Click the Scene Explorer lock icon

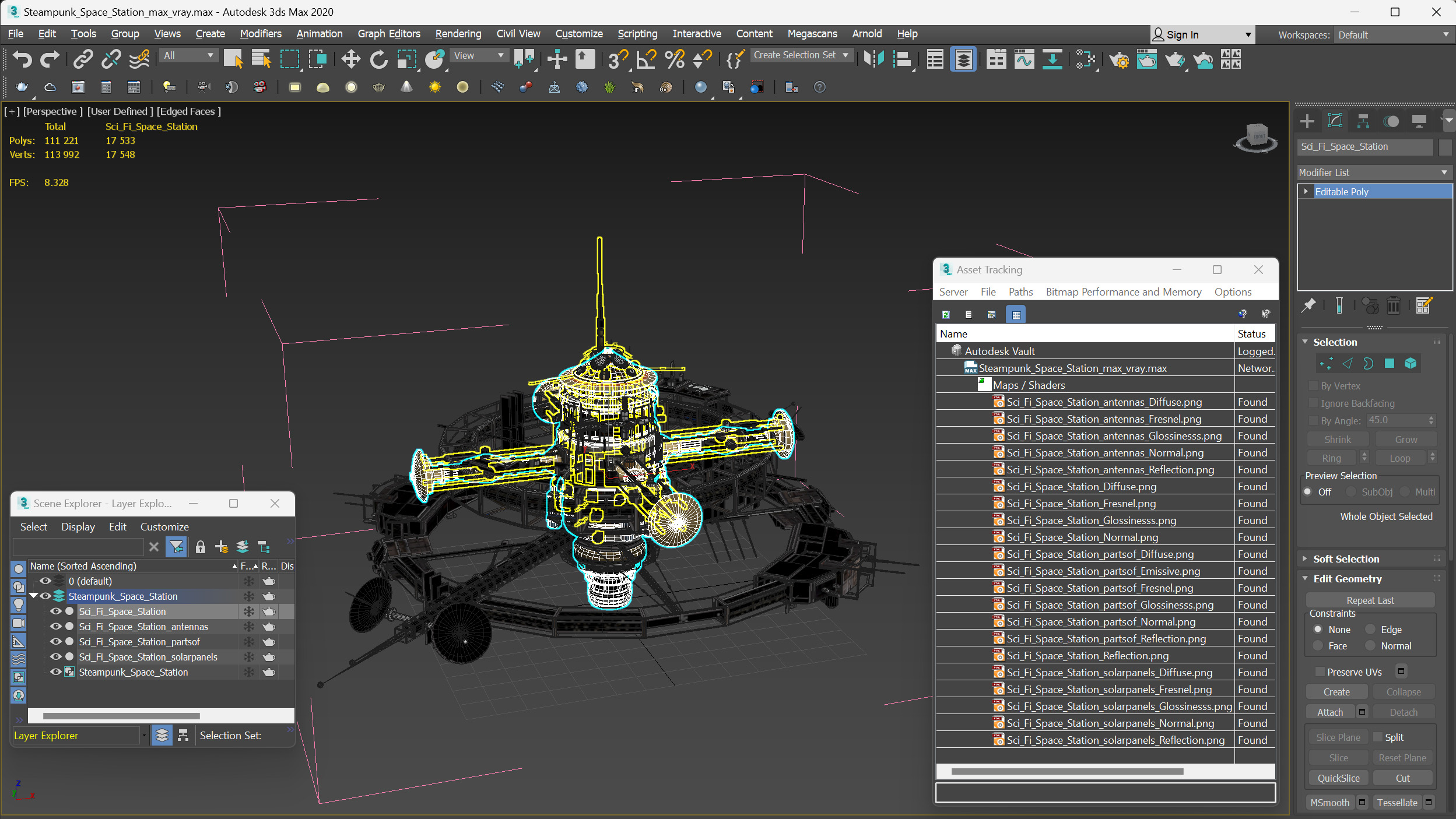pos(200,547)
